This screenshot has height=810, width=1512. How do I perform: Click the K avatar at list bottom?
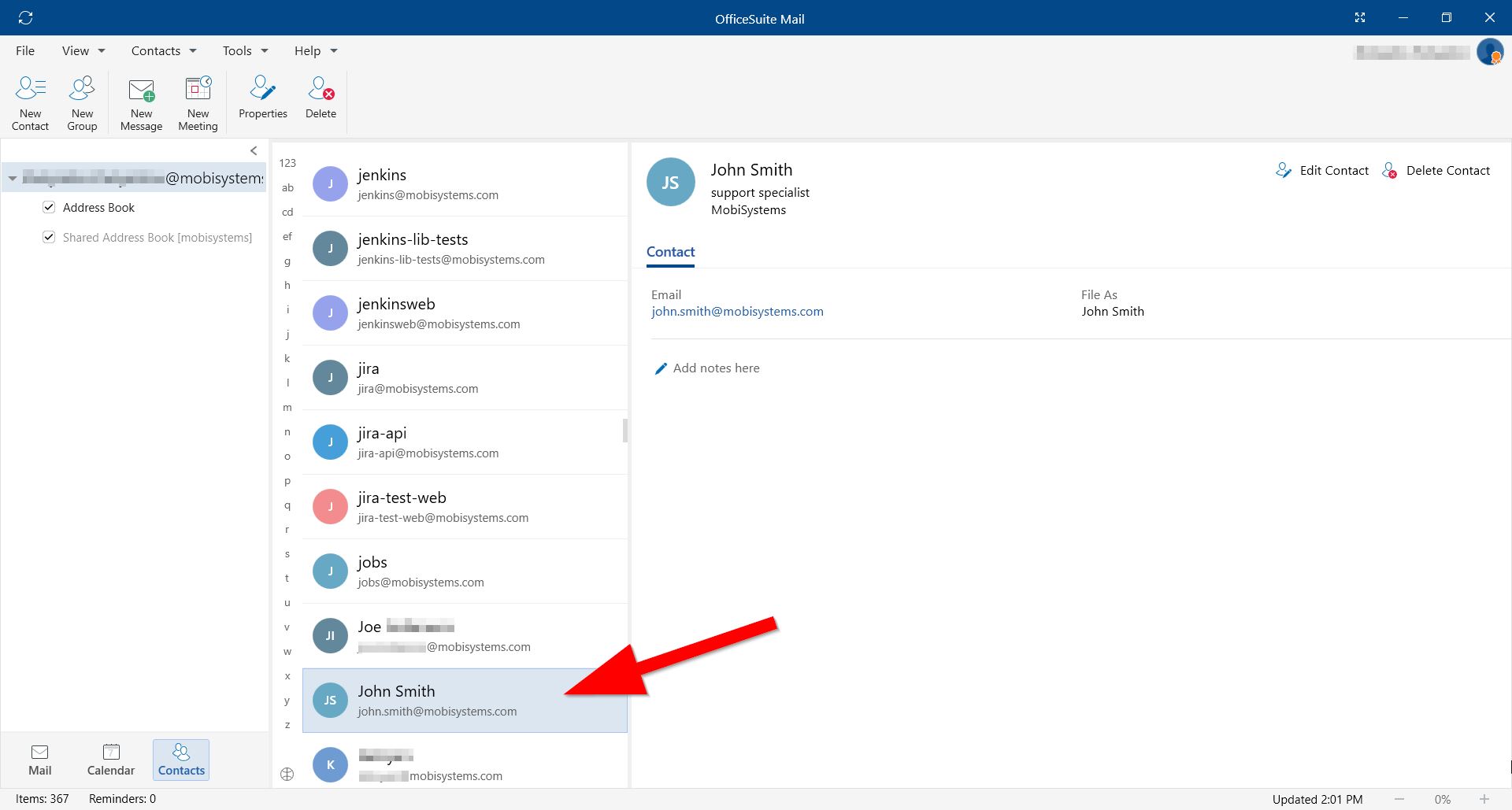point(330,764)
